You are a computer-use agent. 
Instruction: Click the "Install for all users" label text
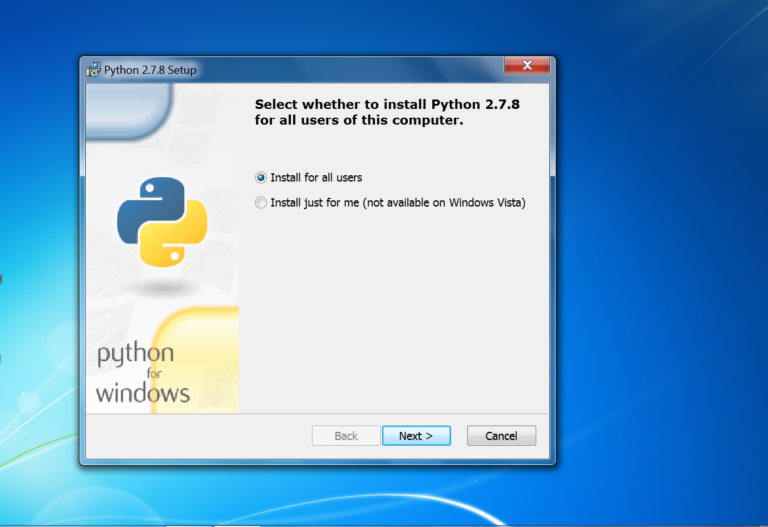tap(316, 178)
